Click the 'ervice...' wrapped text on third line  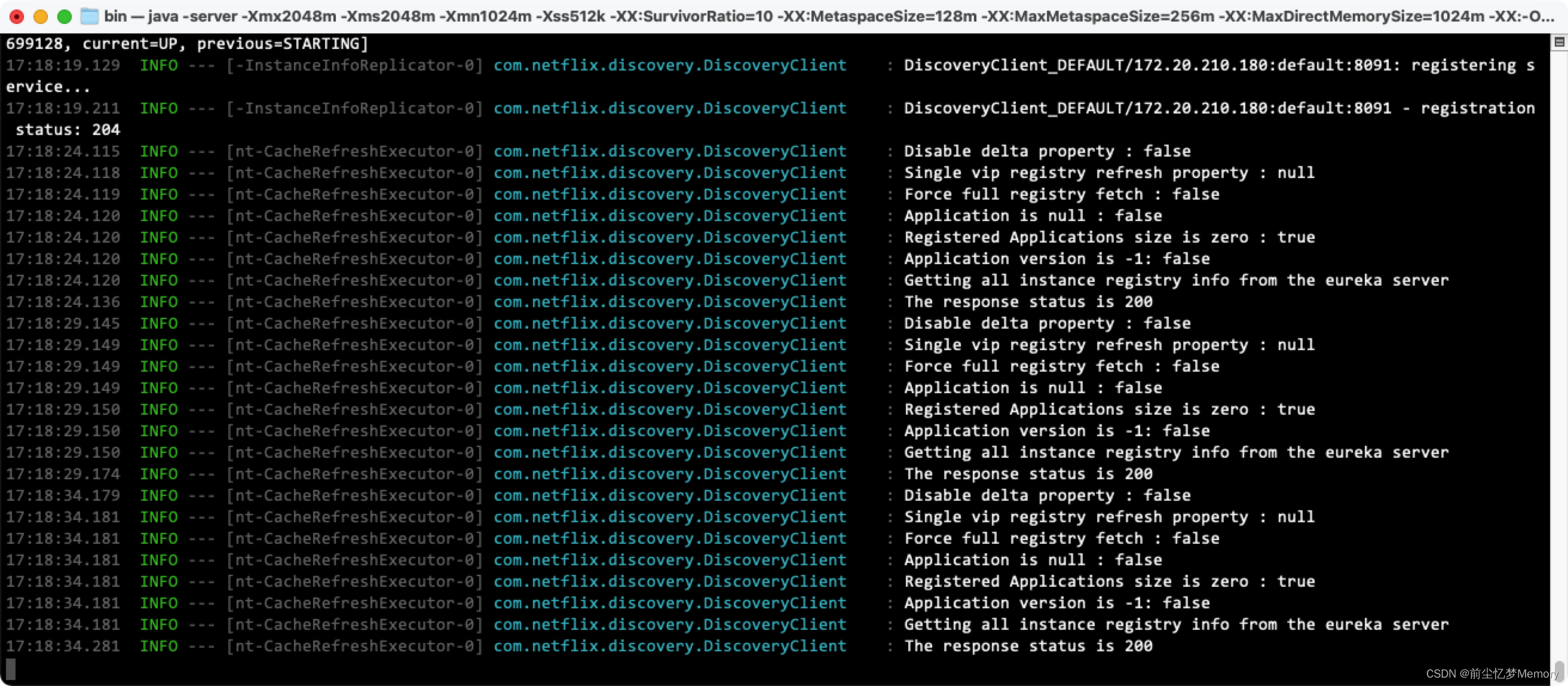(48, 87)
